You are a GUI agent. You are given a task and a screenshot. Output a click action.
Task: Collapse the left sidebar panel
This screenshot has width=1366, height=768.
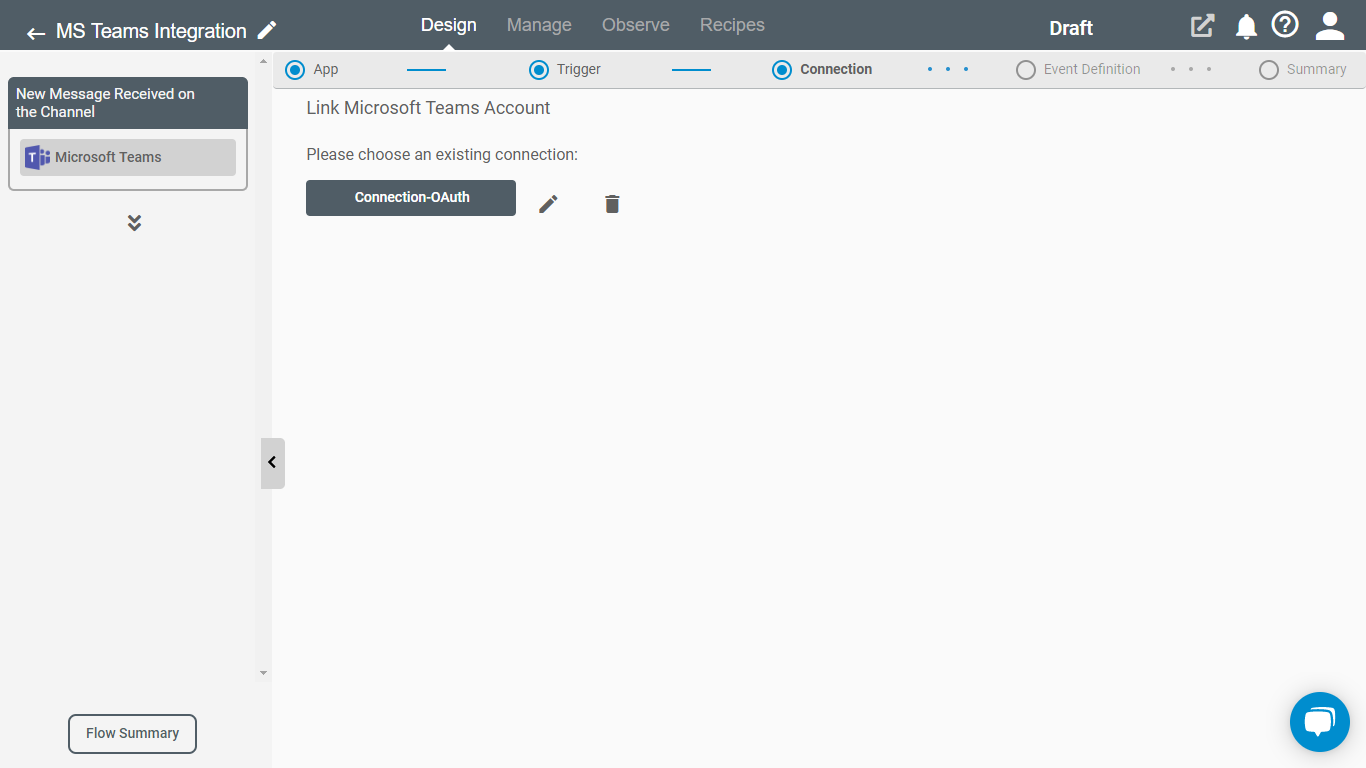pos(272,463)
